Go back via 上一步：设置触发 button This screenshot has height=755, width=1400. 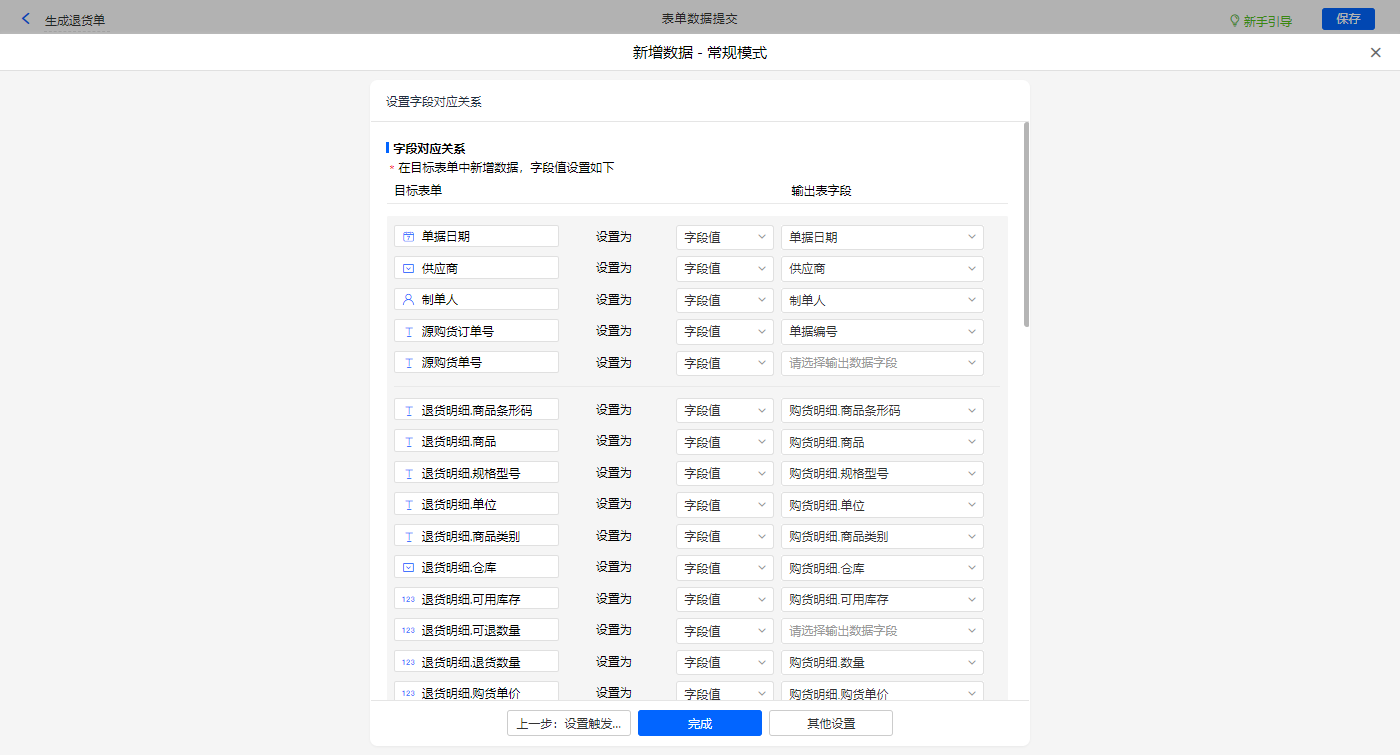(x=568, y=723)
